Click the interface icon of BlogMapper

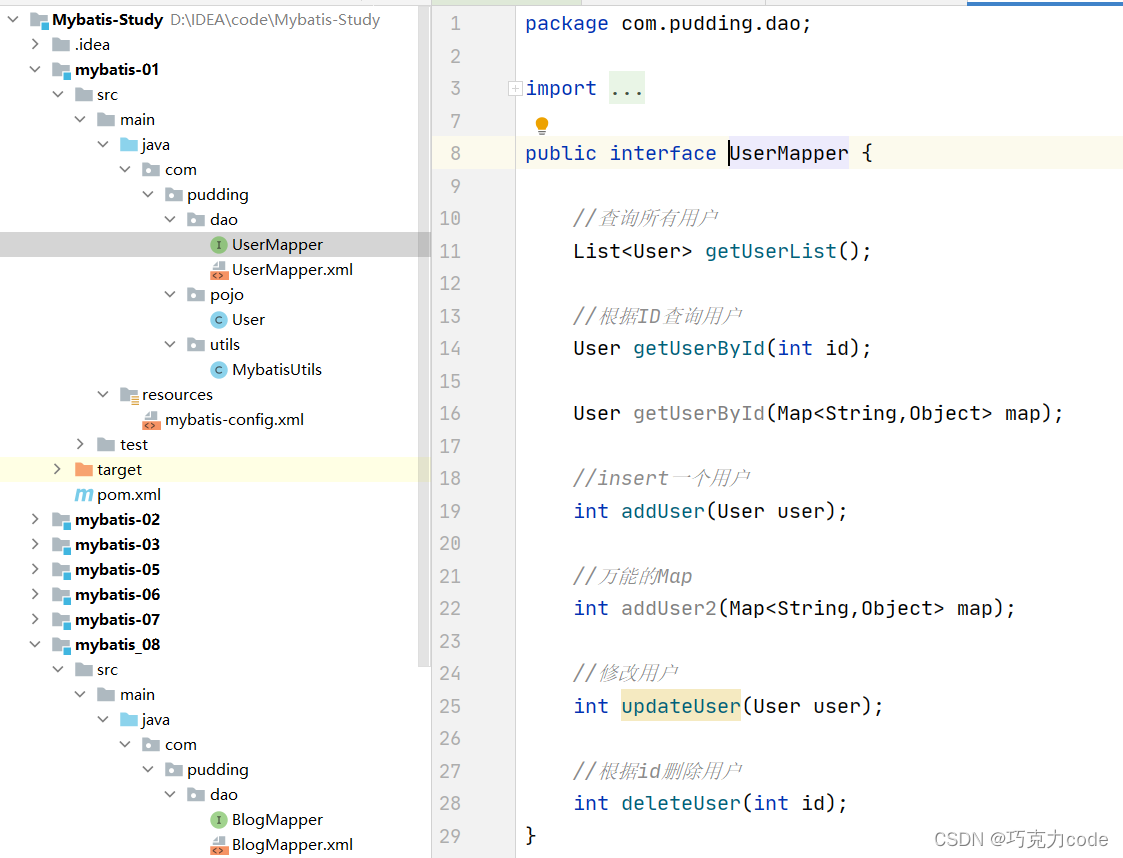click(x=218, y=820)
